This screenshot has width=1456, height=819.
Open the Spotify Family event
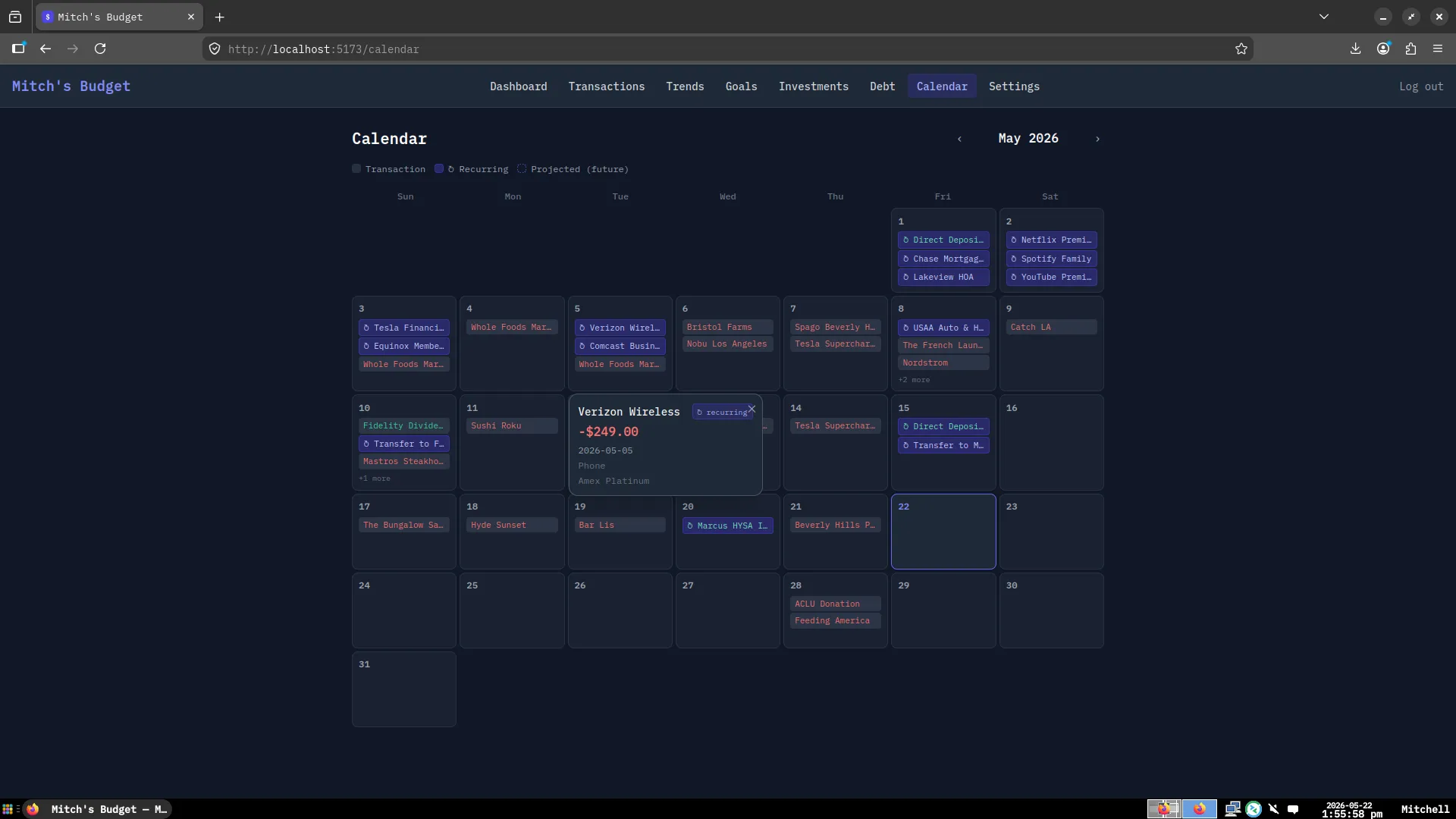tap(1051, 259)
